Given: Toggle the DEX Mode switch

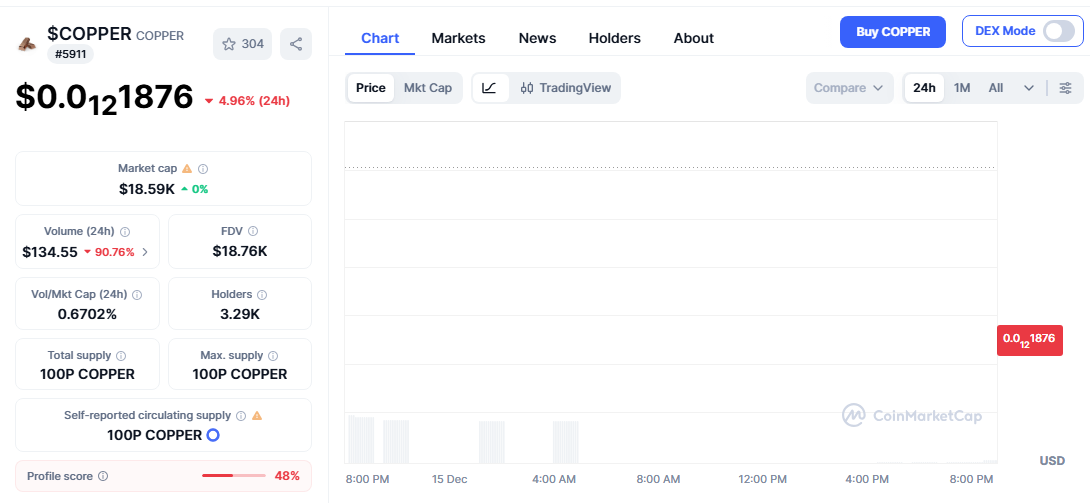Looking at the screenshot, I should 1058,31.
